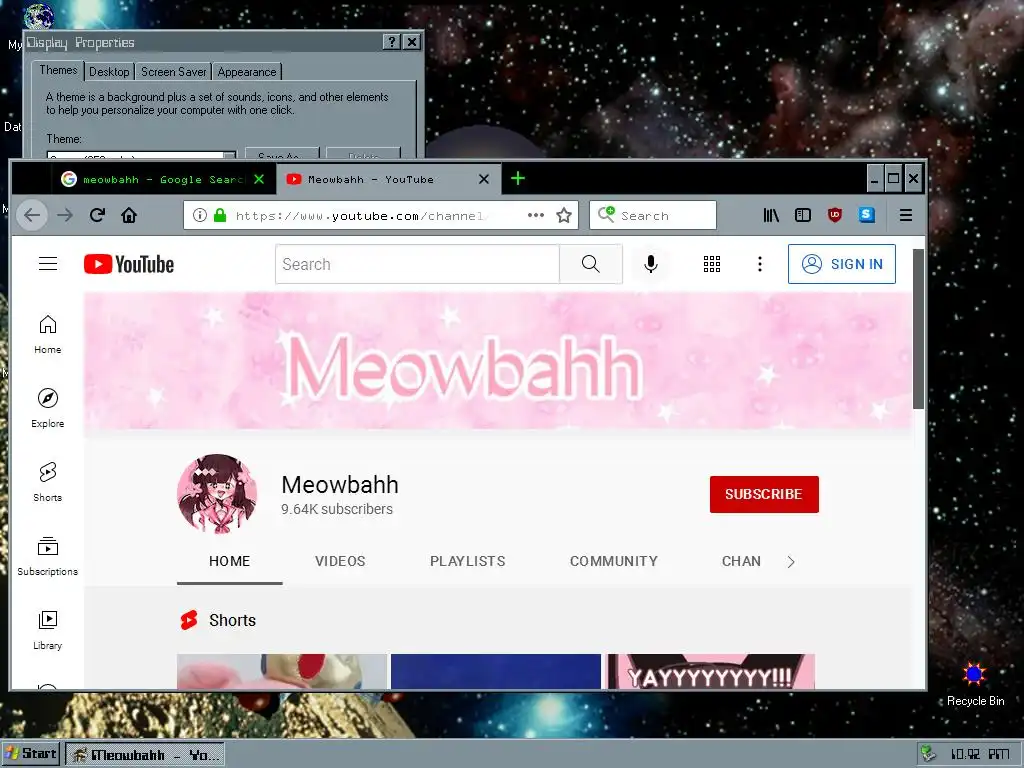Click the URL address bar field
The image size is (1024, 768).
point(379,216)
